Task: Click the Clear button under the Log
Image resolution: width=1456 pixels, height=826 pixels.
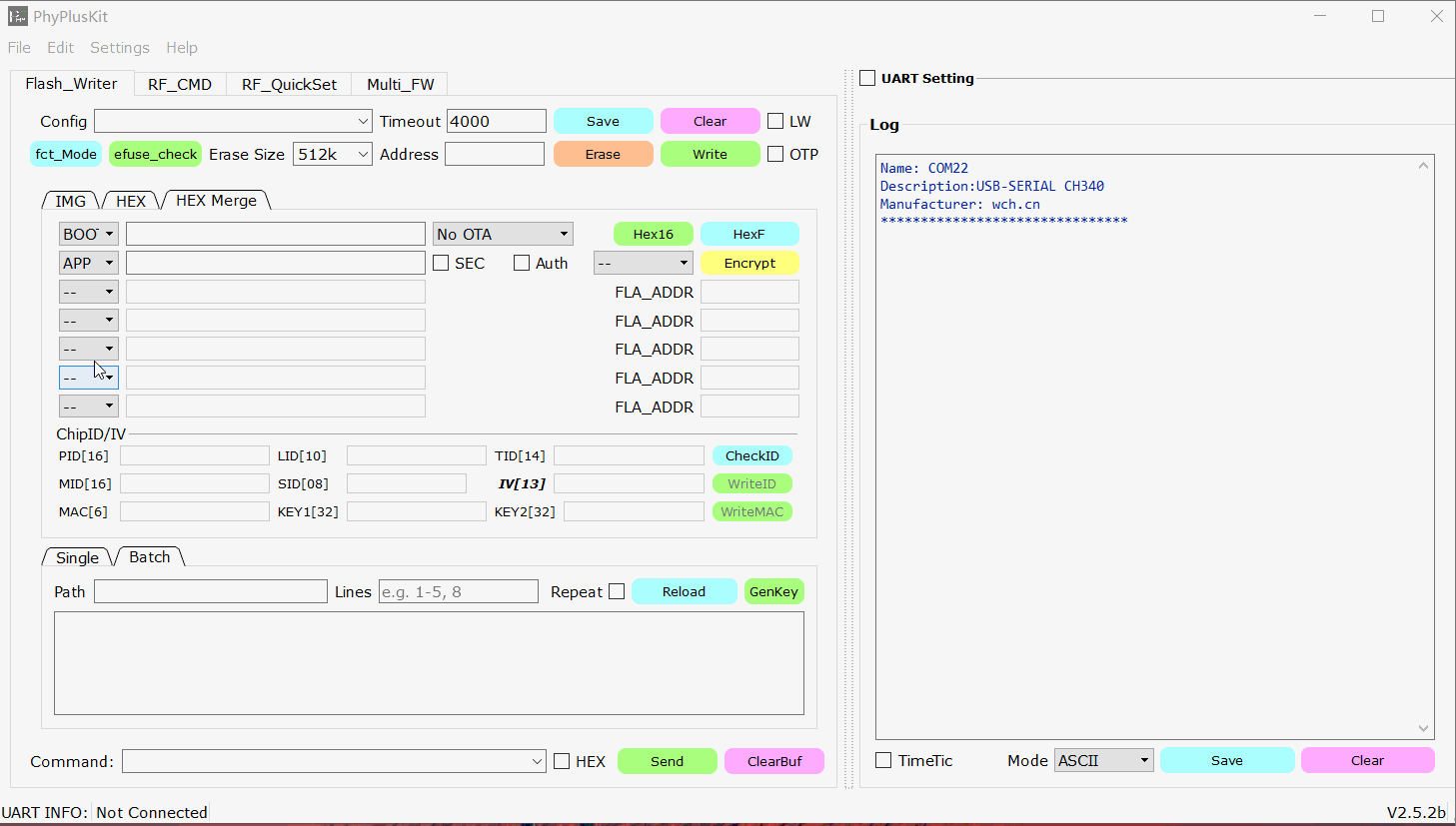Action: (x=1367, y=760)
